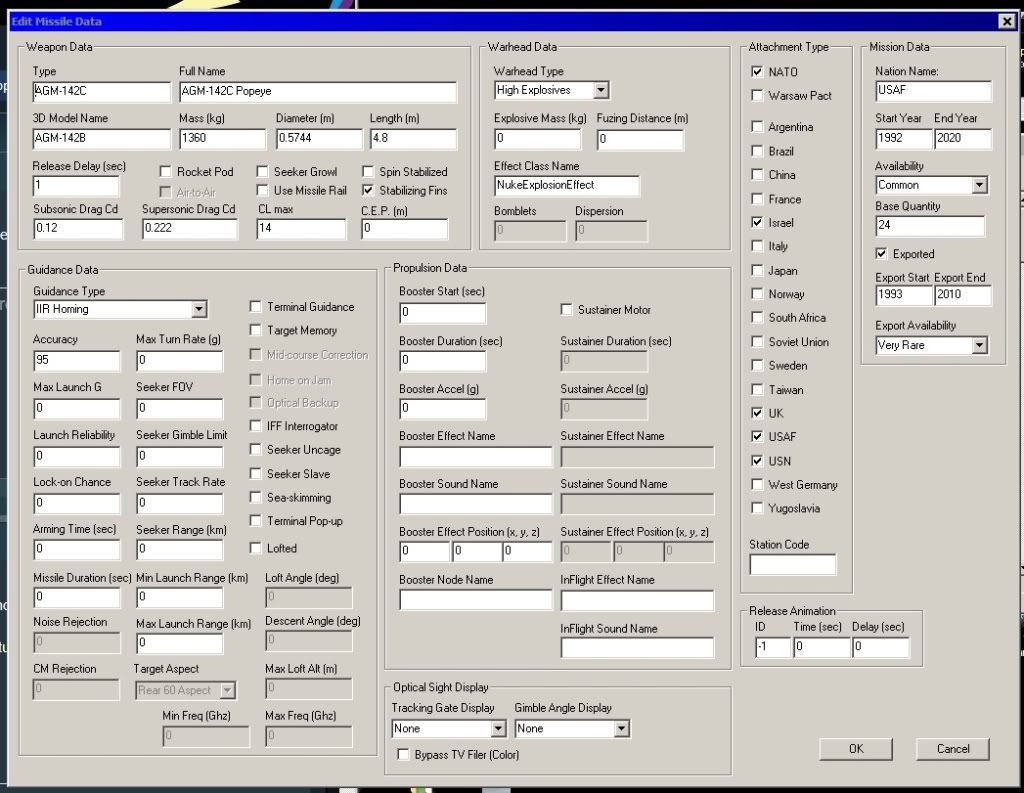Viewport: 1024px width, 793px height.
Task: Open the Availability dropdown
Action: click(979, 185)
